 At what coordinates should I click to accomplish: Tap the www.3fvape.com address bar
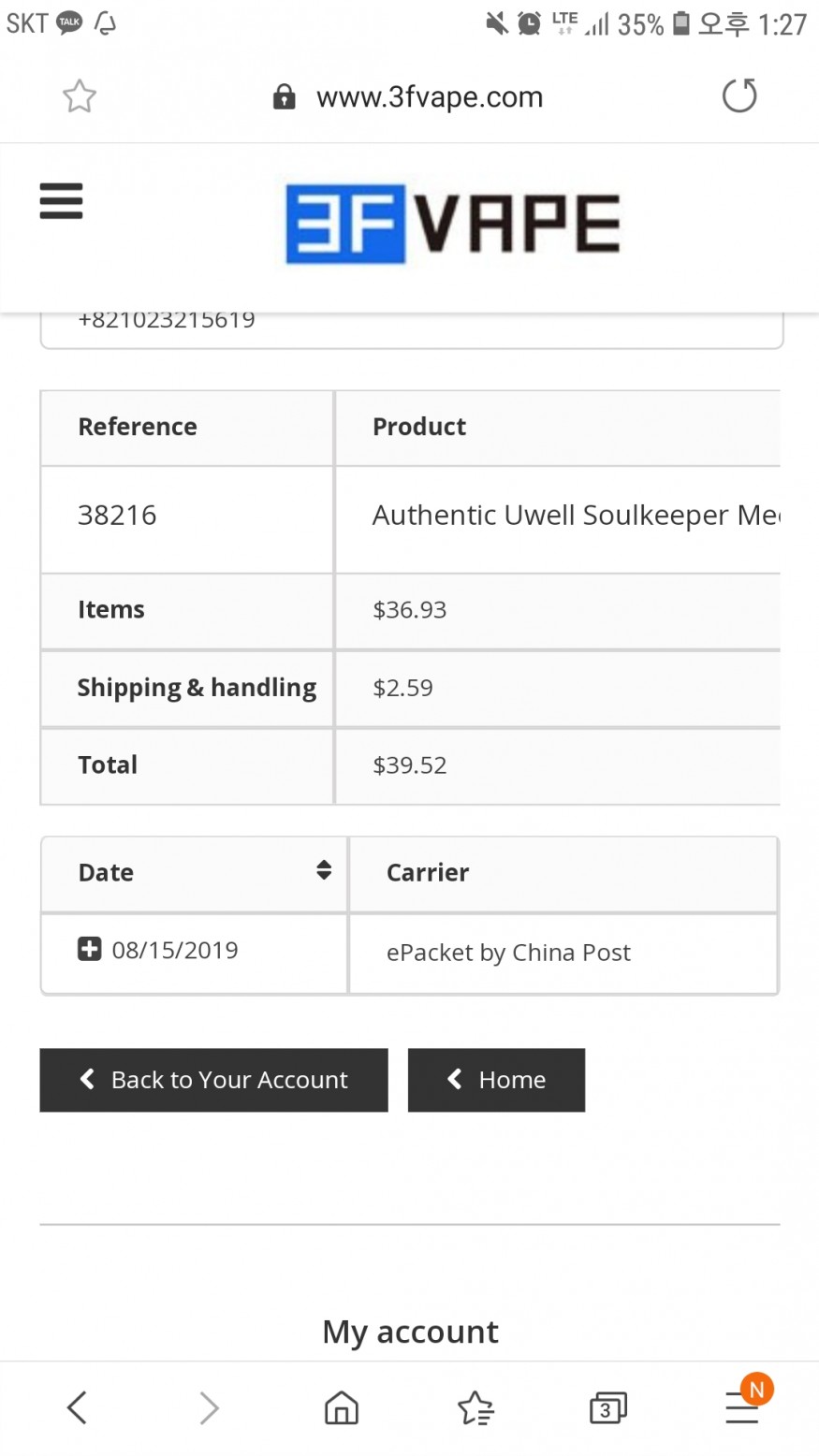(x=430, y=97)
